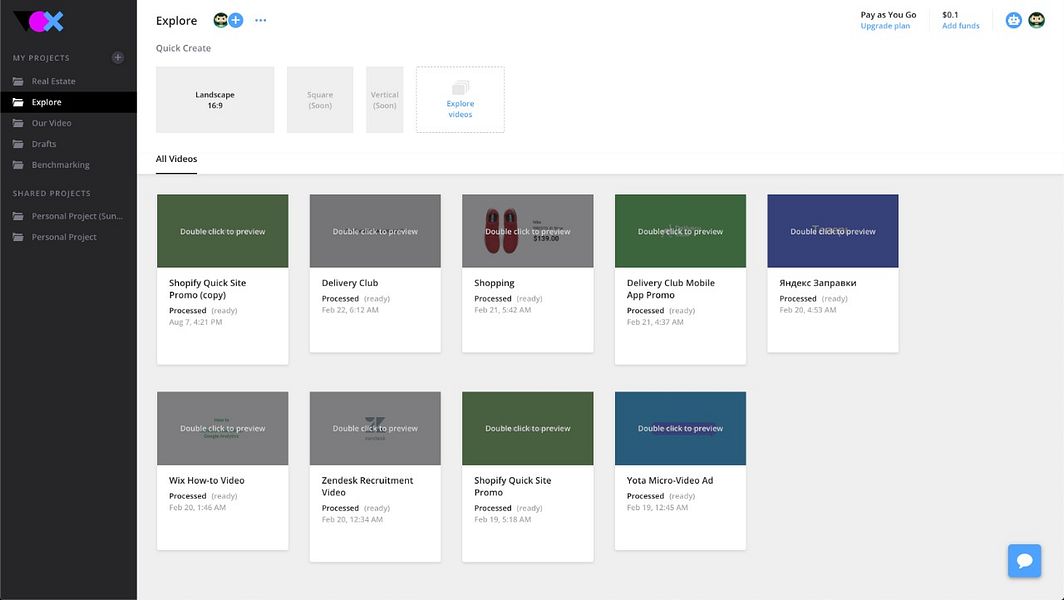Select the Shopping video thumbnail with shoes
Viewport: 1064px width, 600px height.
528,231
